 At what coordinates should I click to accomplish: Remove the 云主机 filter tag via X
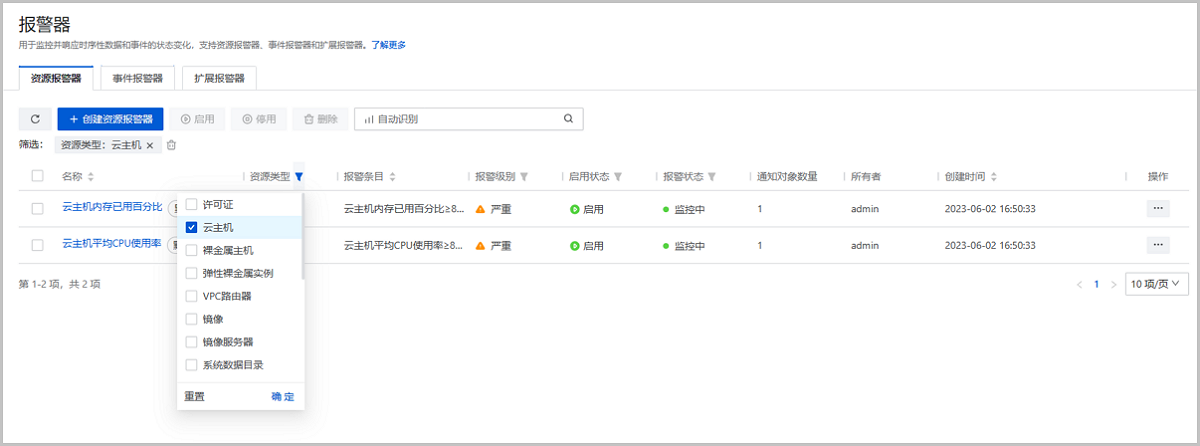(150, 146)
